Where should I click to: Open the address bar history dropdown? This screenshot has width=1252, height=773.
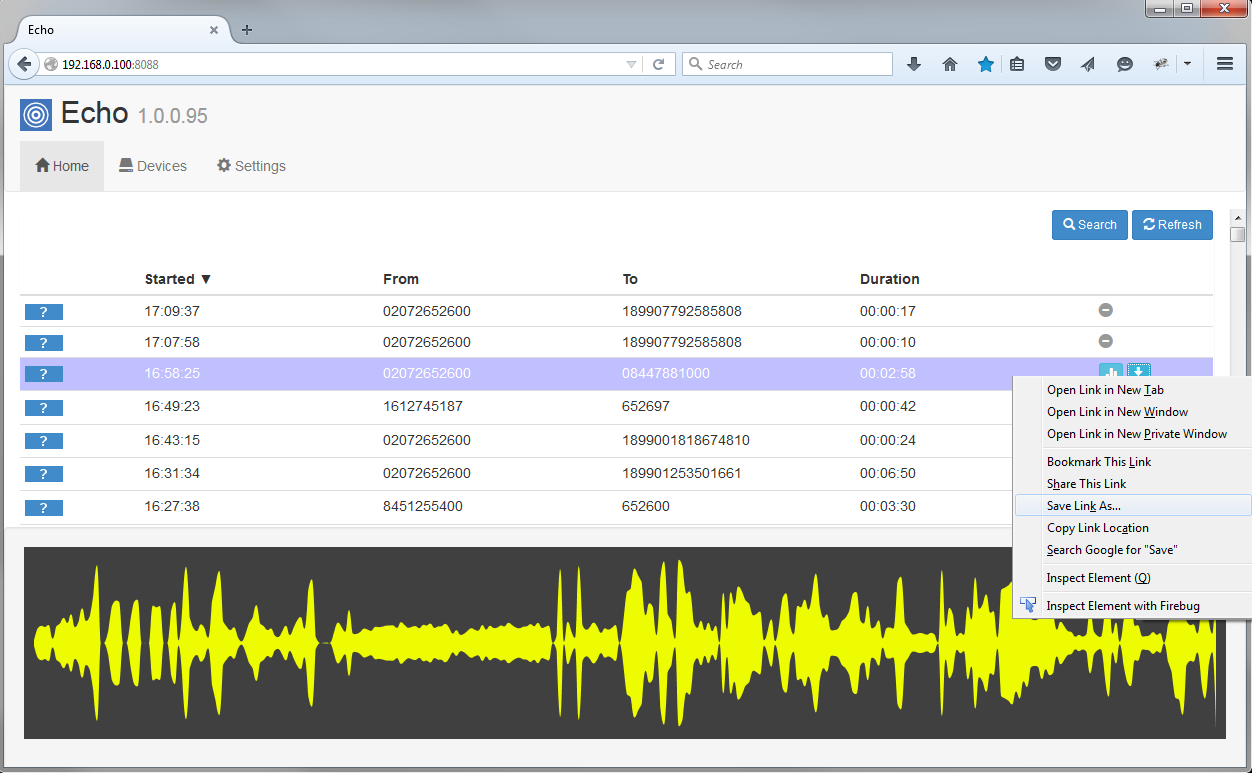click(631, 64)
